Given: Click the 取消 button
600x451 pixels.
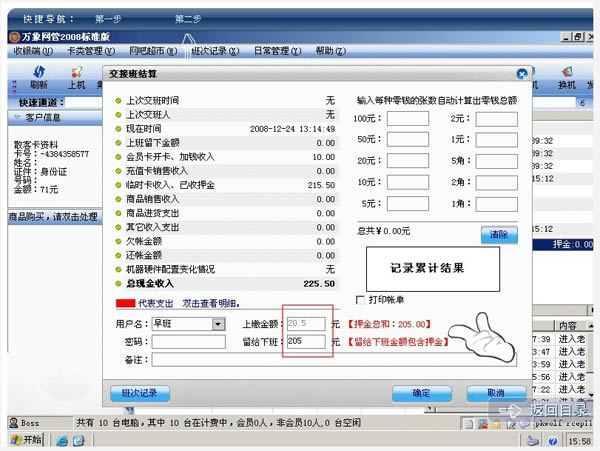Looking at the screenshot, I should 496,393.
